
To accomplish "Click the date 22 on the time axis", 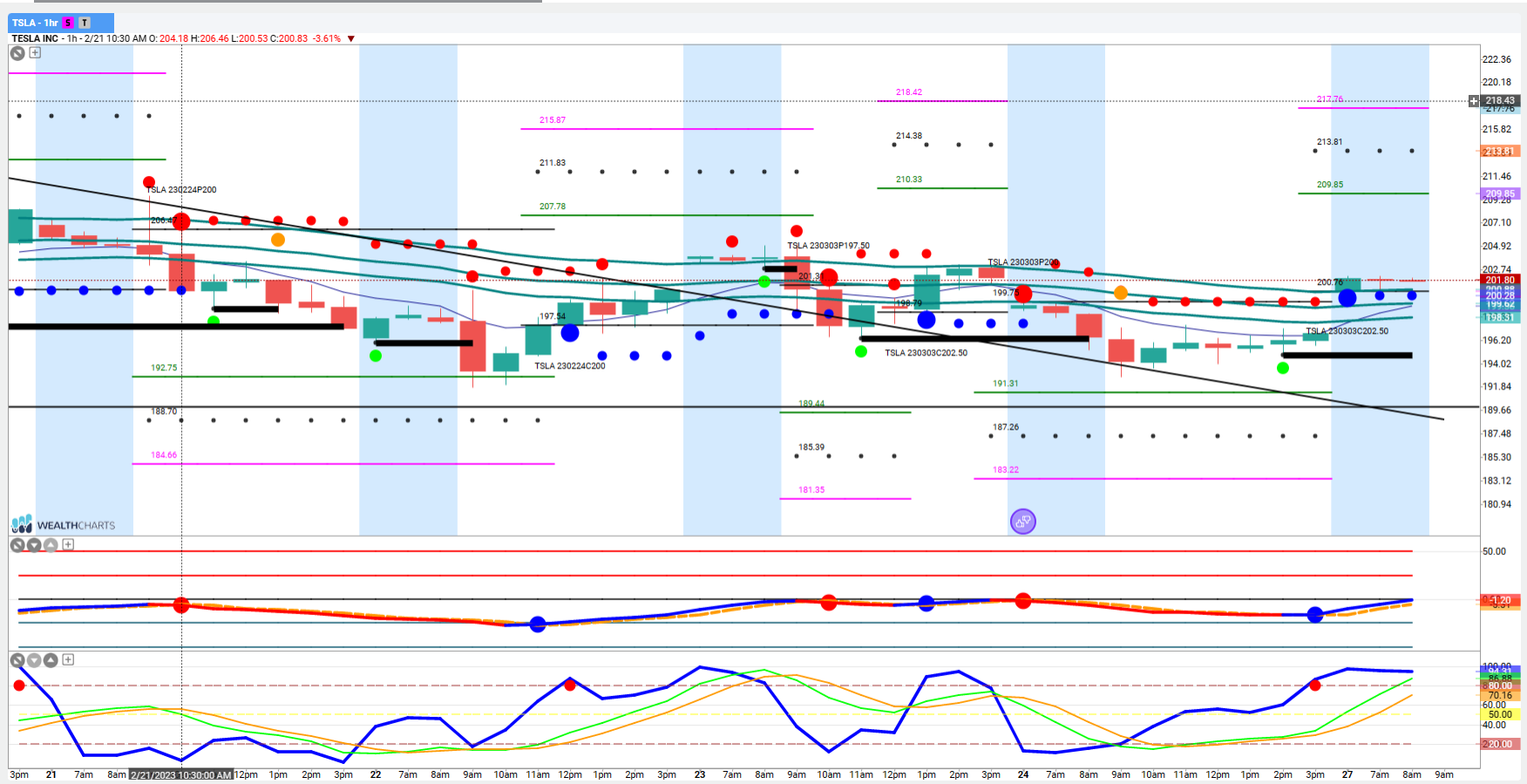I will point(376,774).
